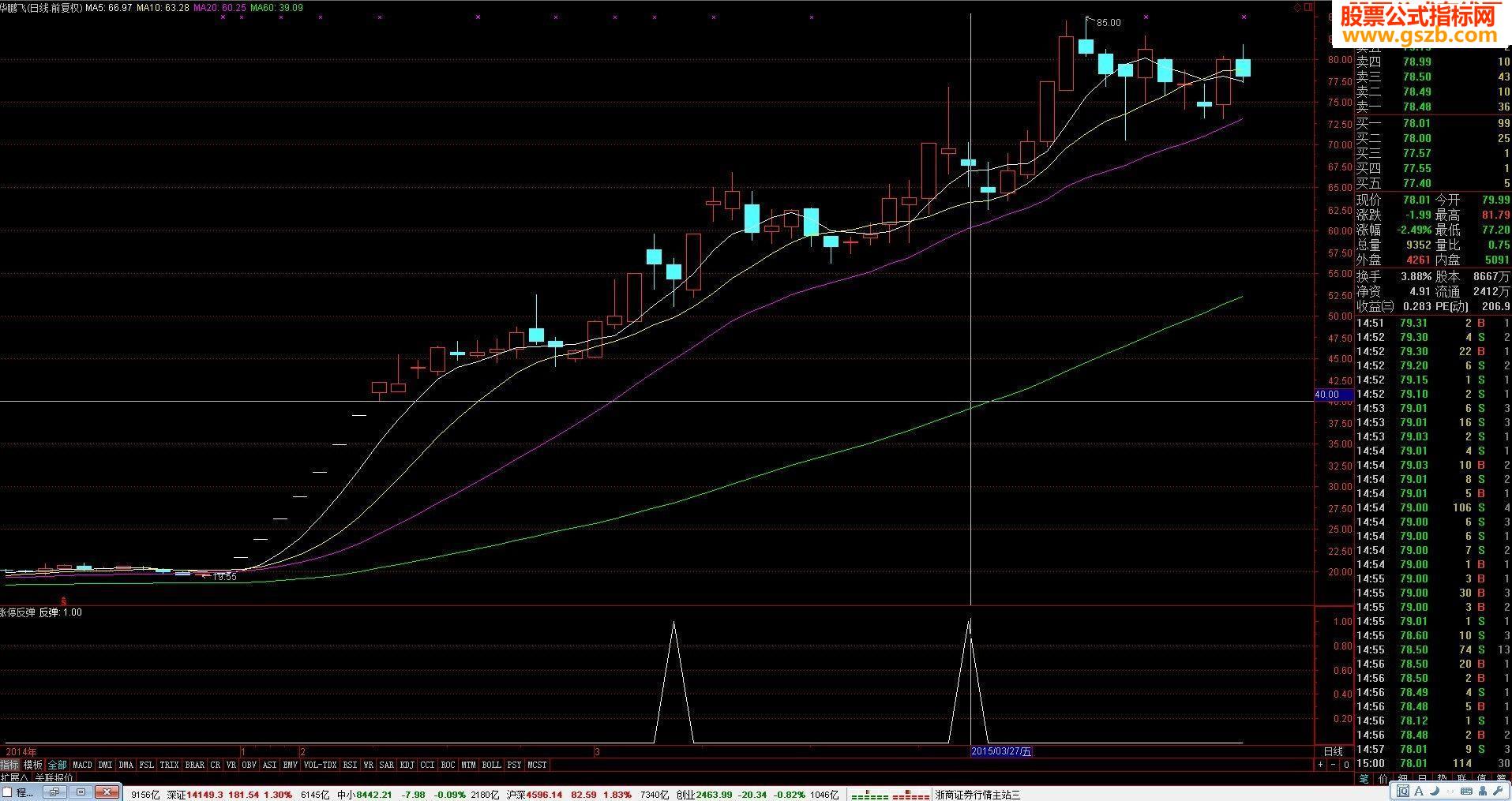Switch to the 扩展 tab
Screen dimensions: 1512x801
point(14,777)
